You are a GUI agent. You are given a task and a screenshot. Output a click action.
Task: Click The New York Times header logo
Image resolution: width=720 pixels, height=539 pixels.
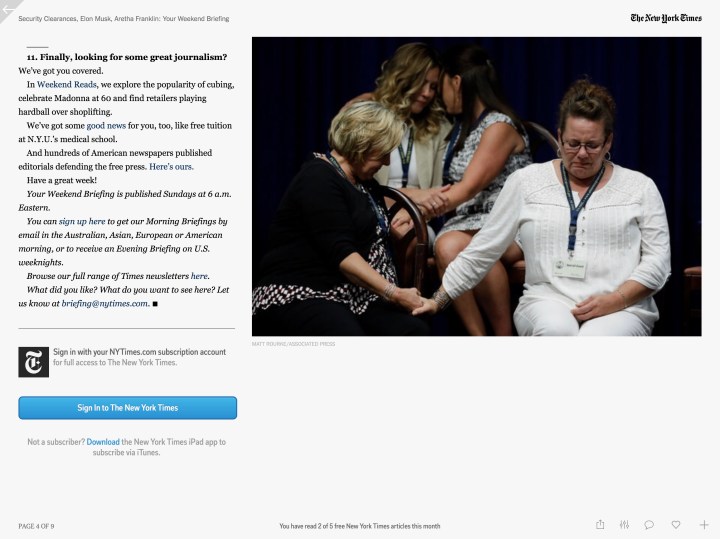pyautogui.click(x=666, y=18)
